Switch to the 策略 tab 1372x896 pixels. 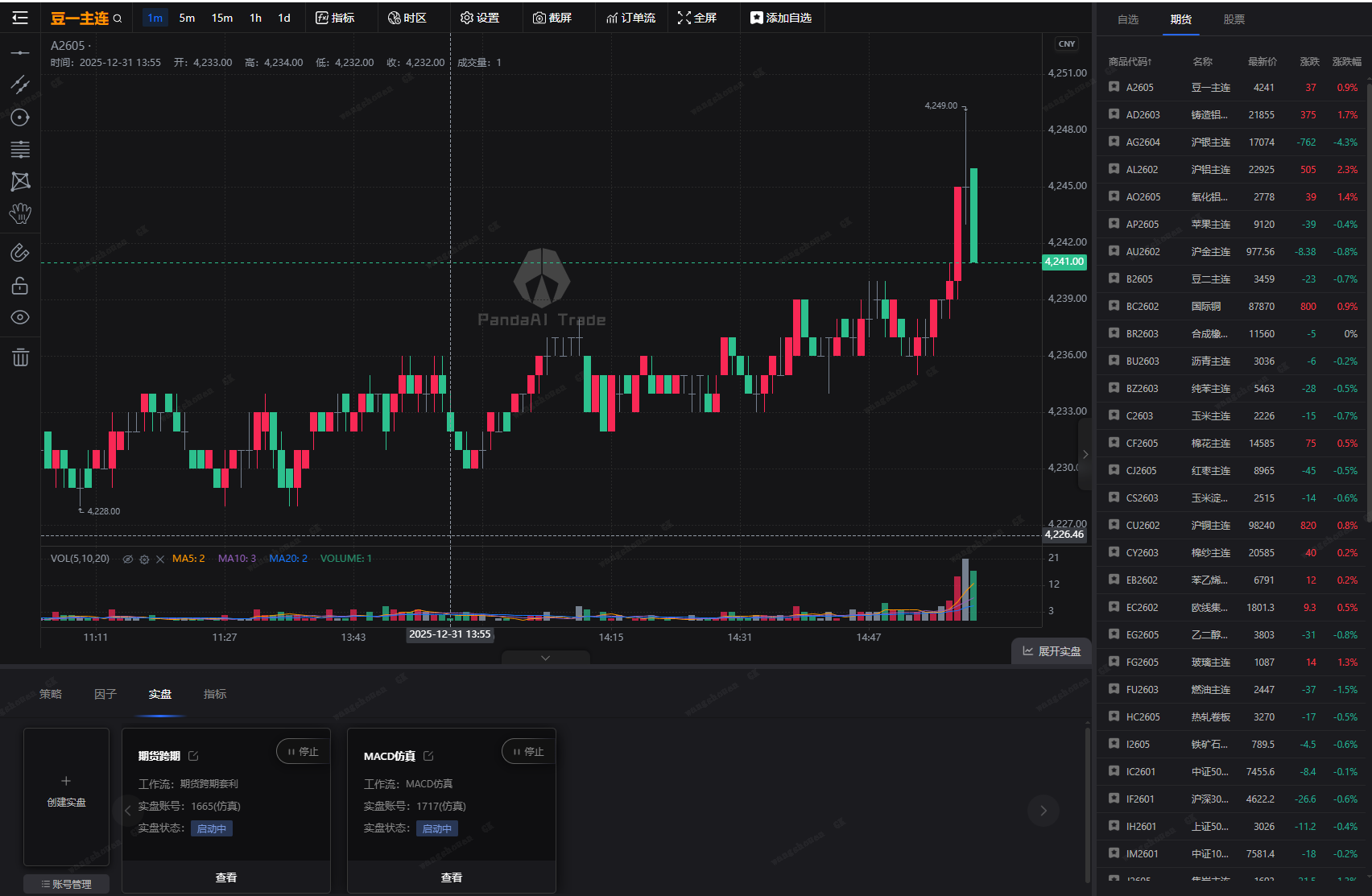[x=51, y=694]
